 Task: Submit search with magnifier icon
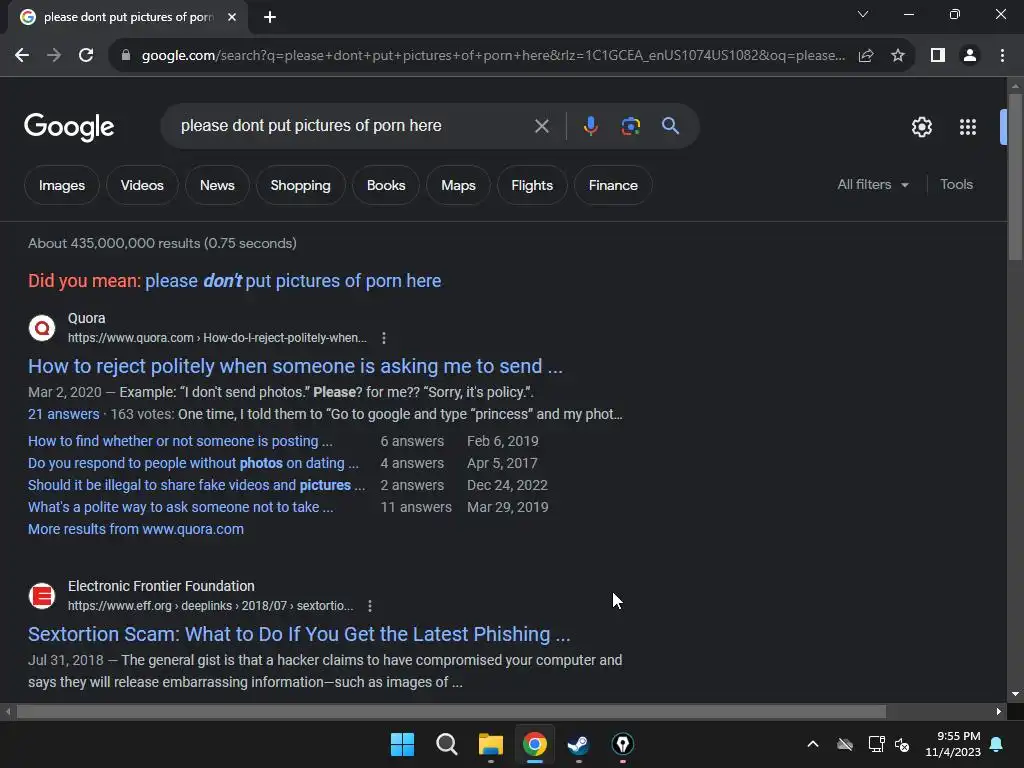670,126
